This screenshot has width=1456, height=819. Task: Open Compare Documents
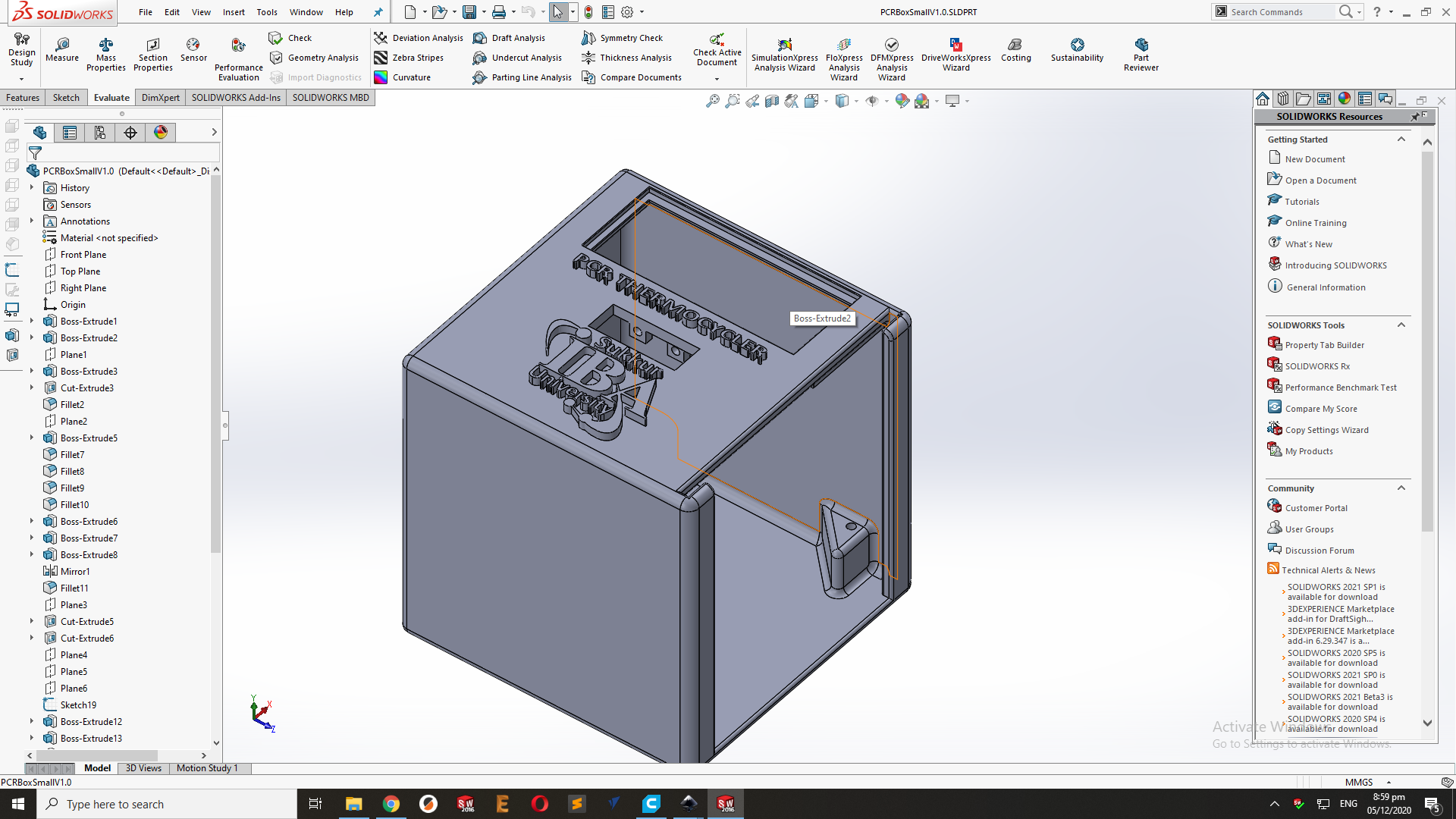(x=632, y=77)
